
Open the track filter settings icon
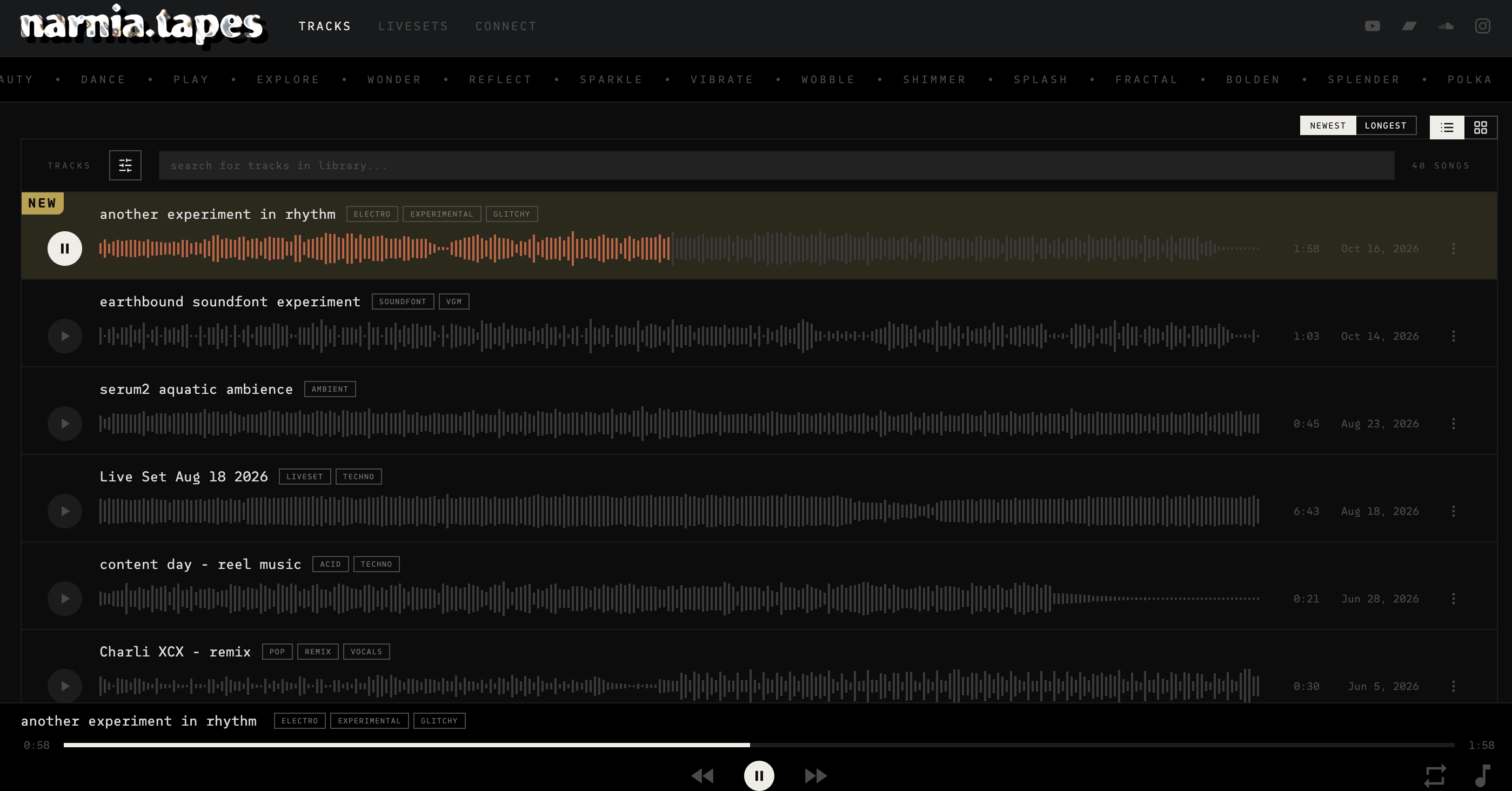click(125, 165)
